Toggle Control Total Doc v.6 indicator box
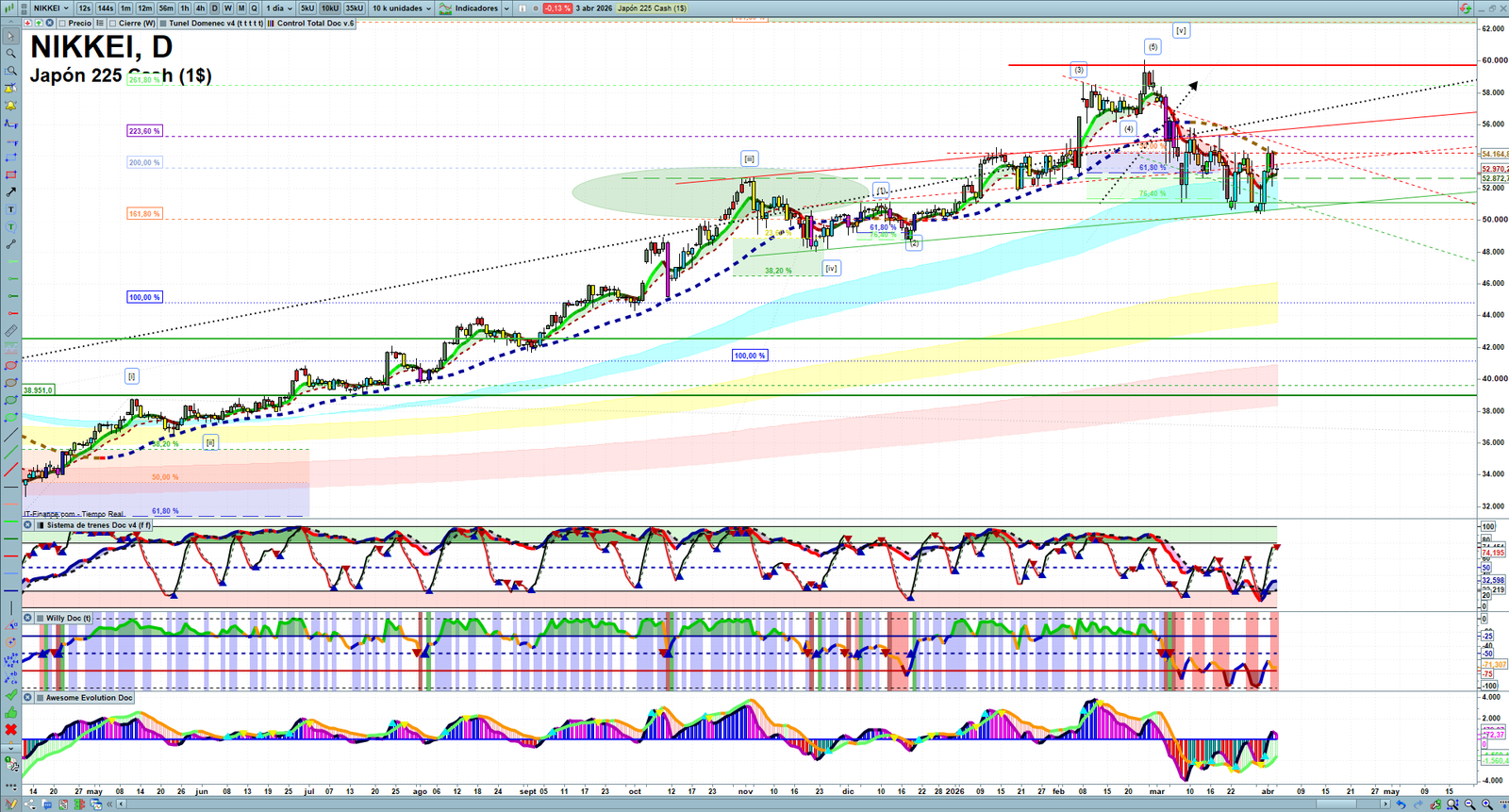The width and height of the screenshot is (1509, 812). (x=272, y=24)
